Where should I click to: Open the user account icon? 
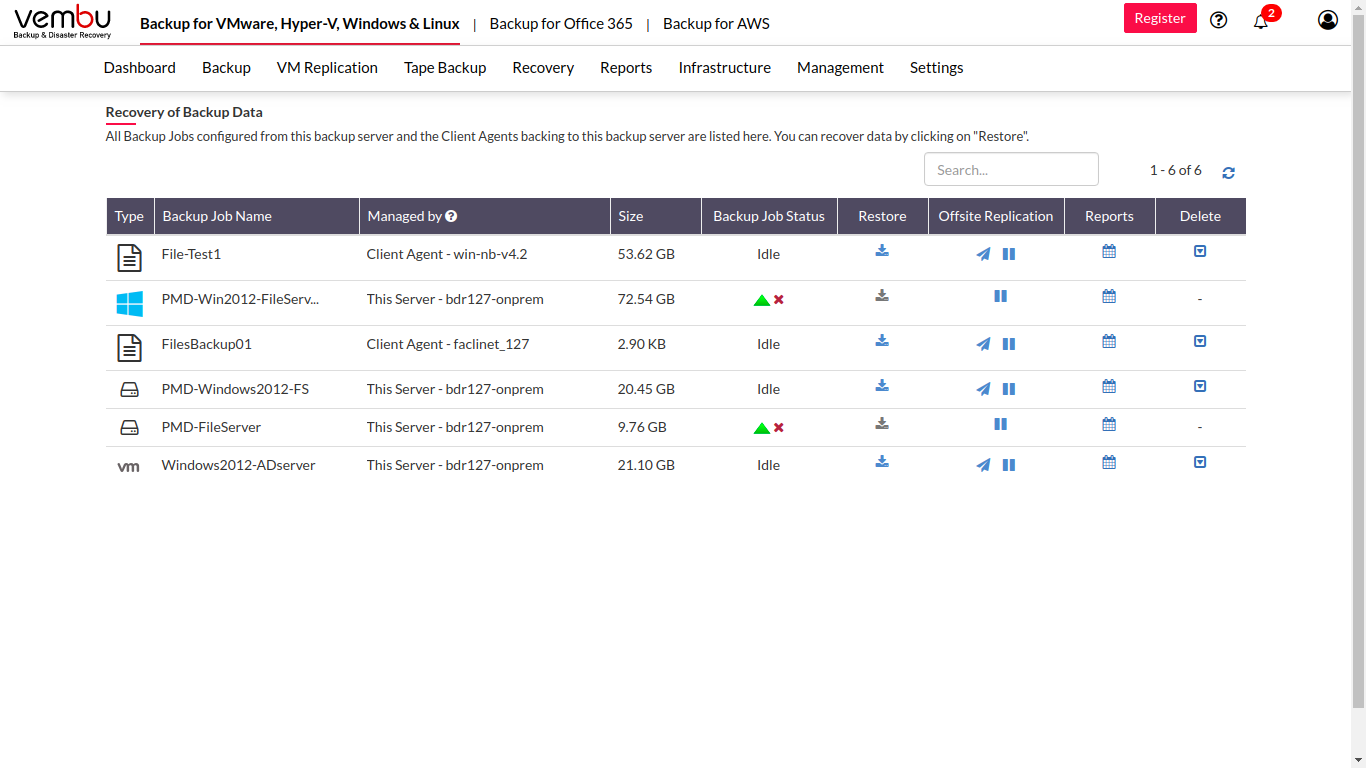click(1328, 19)
